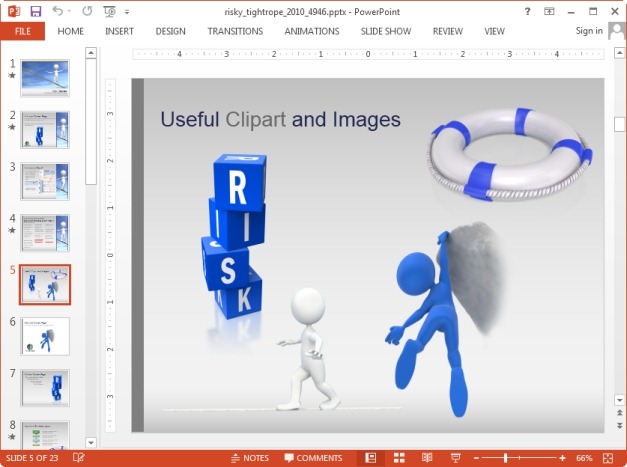Click slide title 'Useful Clipart and Images'
This screenshot has width=627, height=467.
coord(280,120)
